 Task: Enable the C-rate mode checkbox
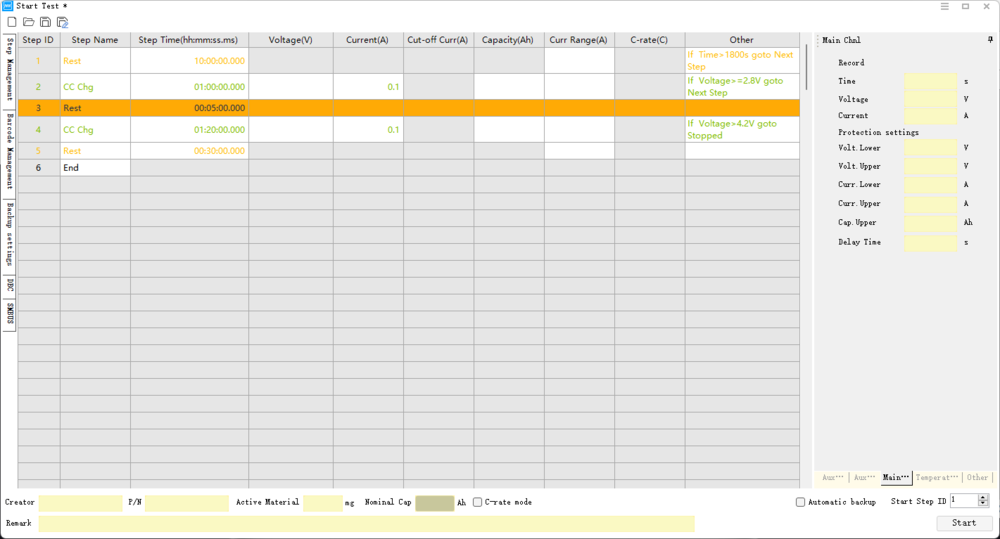(x=478, y=502)
